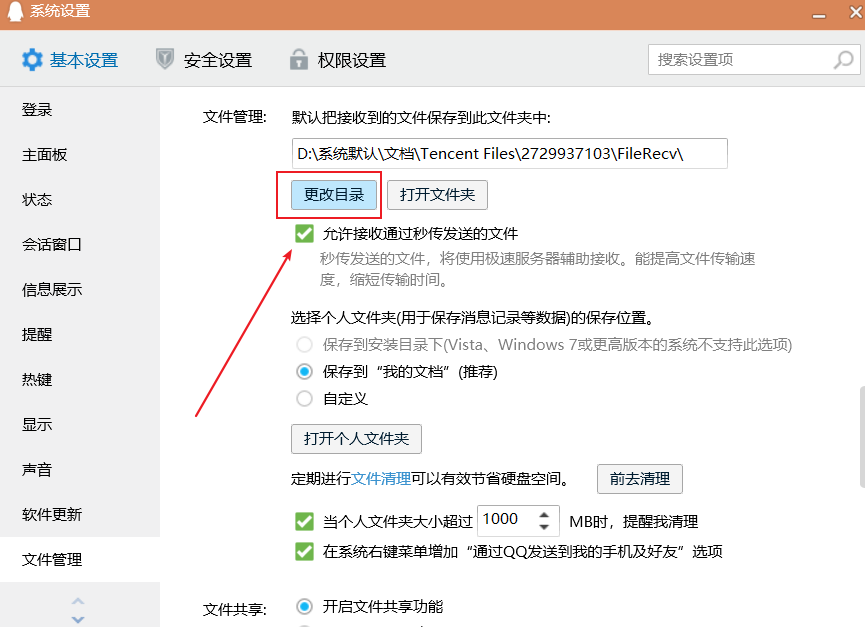The width and height of the screenshot is (865, 627).
Task: Switch to the 安全设置 tab
Action: (x=204, y=60)
